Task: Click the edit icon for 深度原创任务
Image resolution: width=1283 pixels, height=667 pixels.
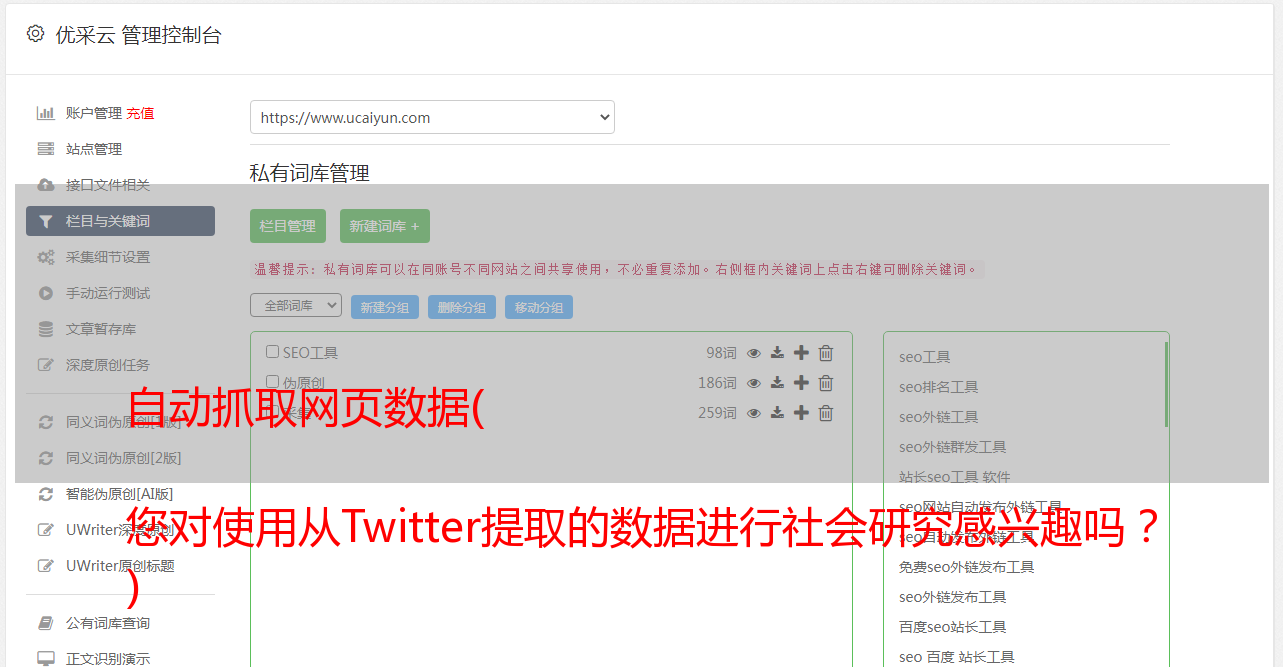Action: click(x=46, y=365)
